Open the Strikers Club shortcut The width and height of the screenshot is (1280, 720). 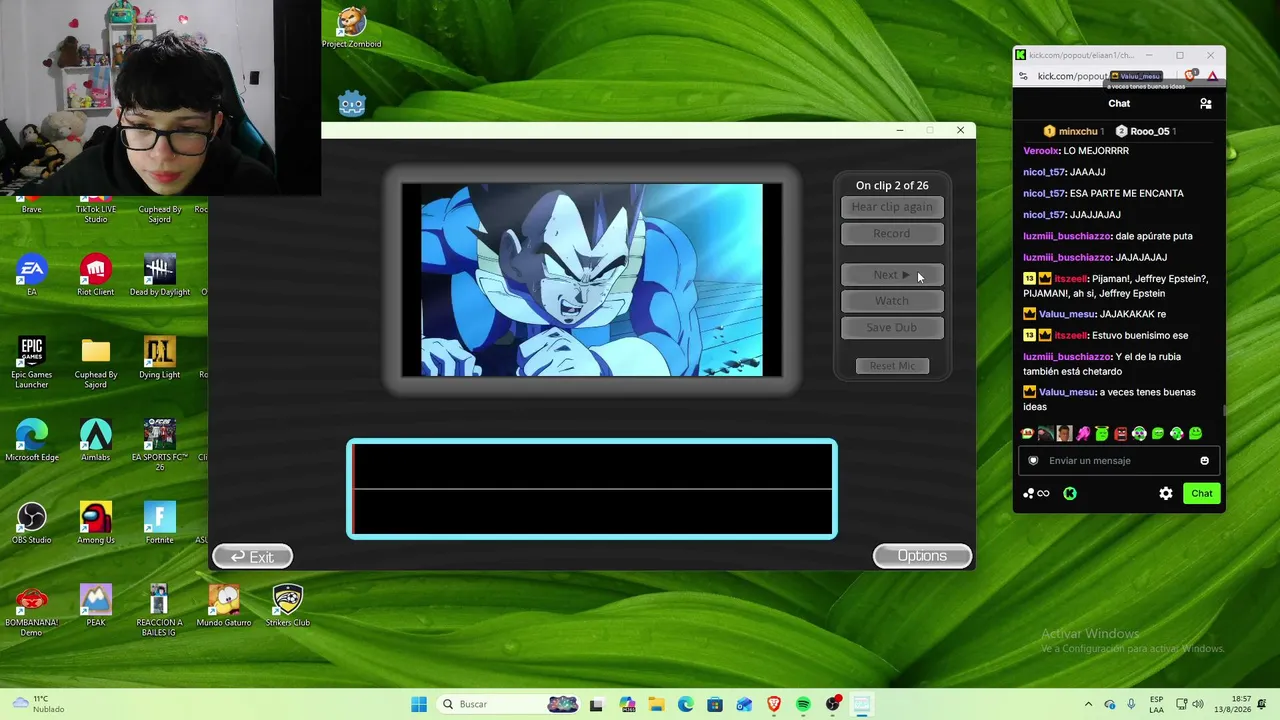pos(288,605)
